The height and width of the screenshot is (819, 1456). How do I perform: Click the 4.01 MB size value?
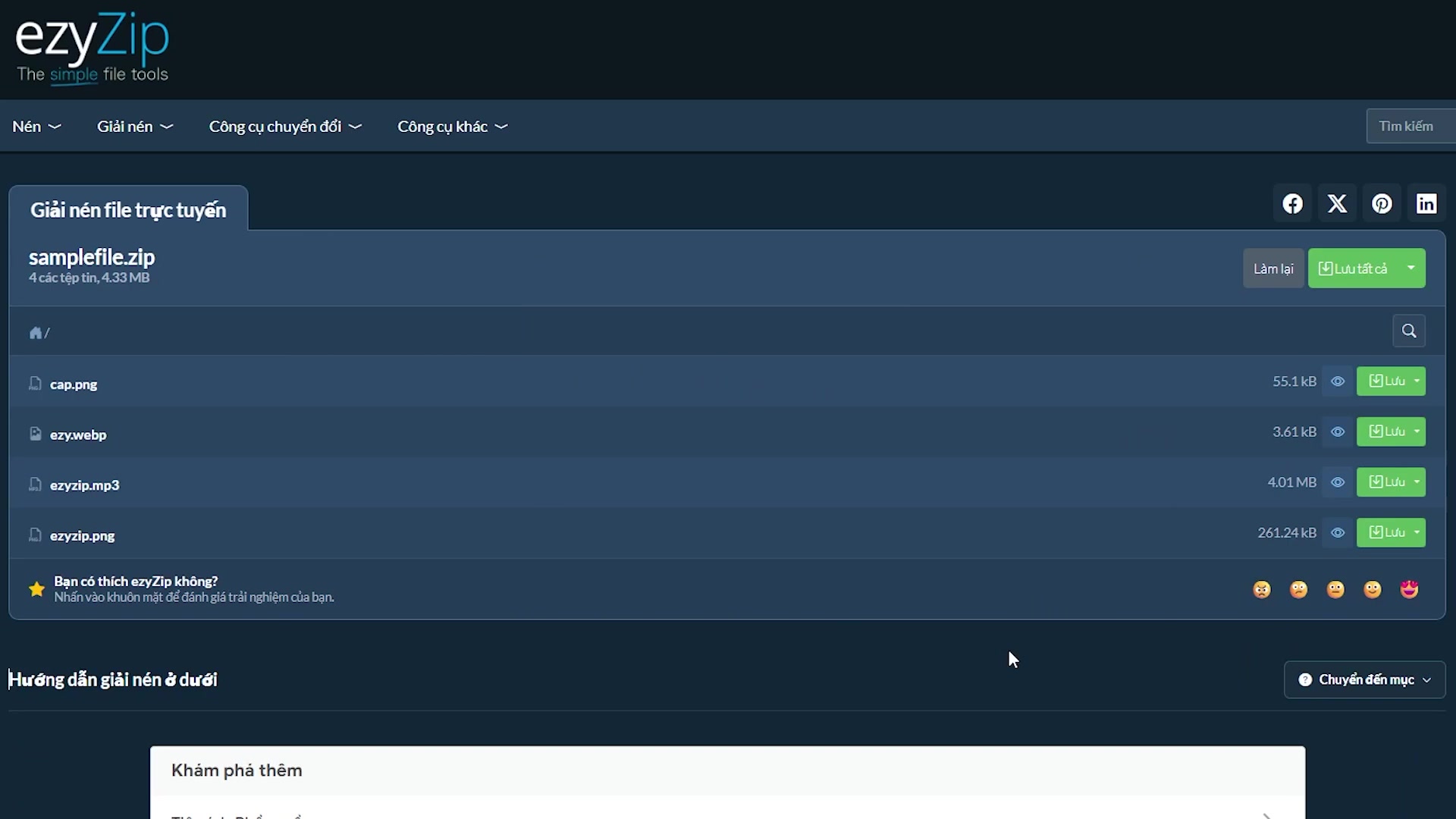[1292, 482]
